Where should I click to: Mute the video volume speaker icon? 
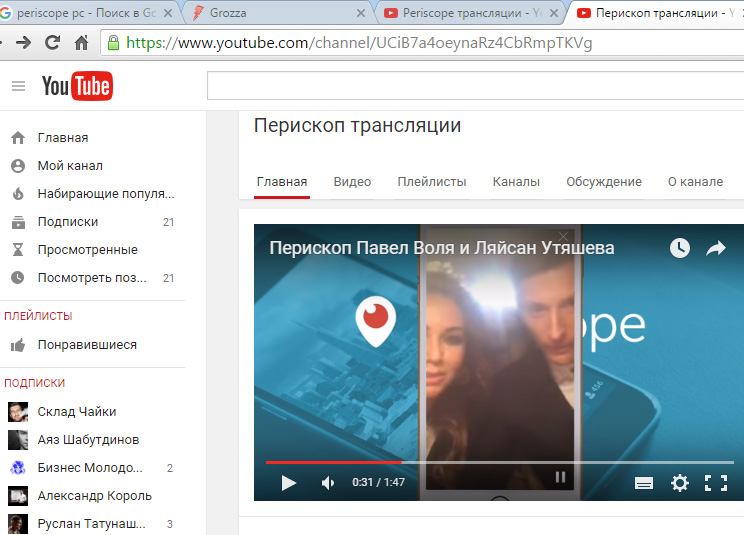click(x=328, y=483)
